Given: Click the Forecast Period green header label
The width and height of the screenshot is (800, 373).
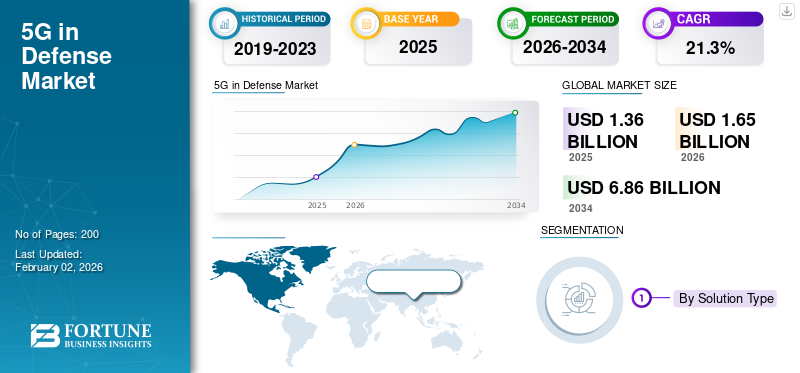Looking at the screenshot, I should [573, 19].
